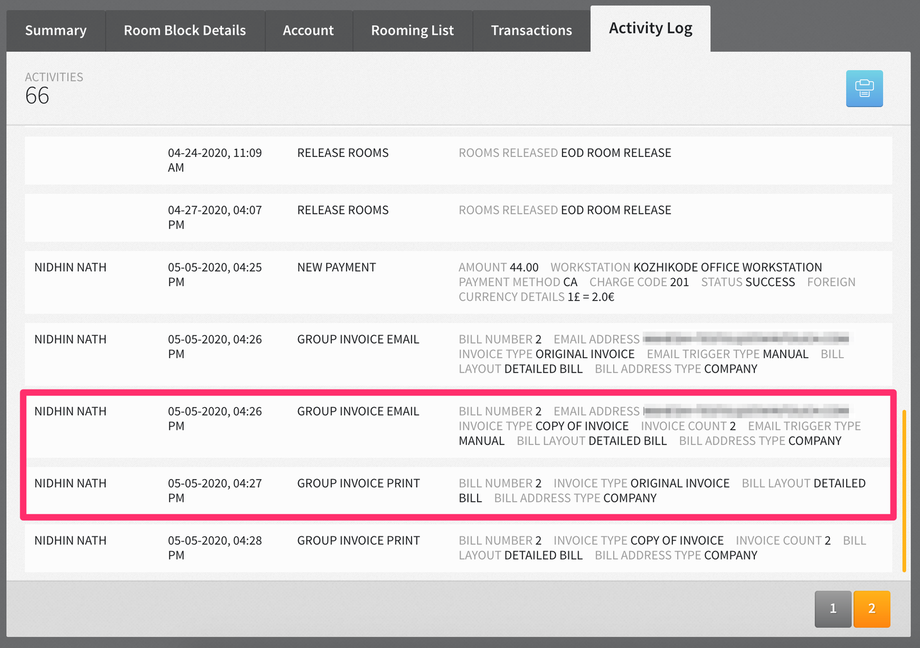The height and width of the screenshot is (648, 920).
Task: Select the 04-27-2020, 04:07 PM timestamp
Action: 215,217
